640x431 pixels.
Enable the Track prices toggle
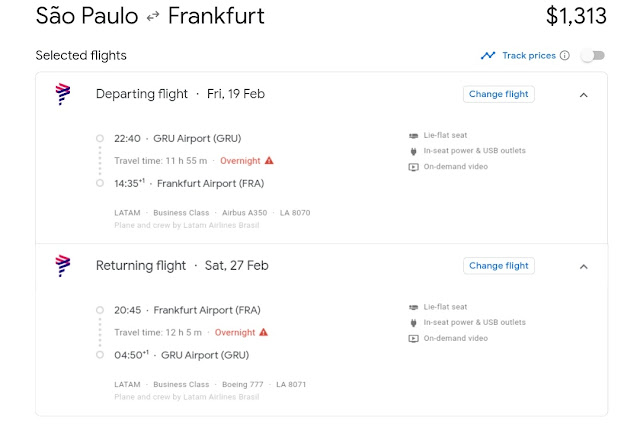(x=593, y=56)
